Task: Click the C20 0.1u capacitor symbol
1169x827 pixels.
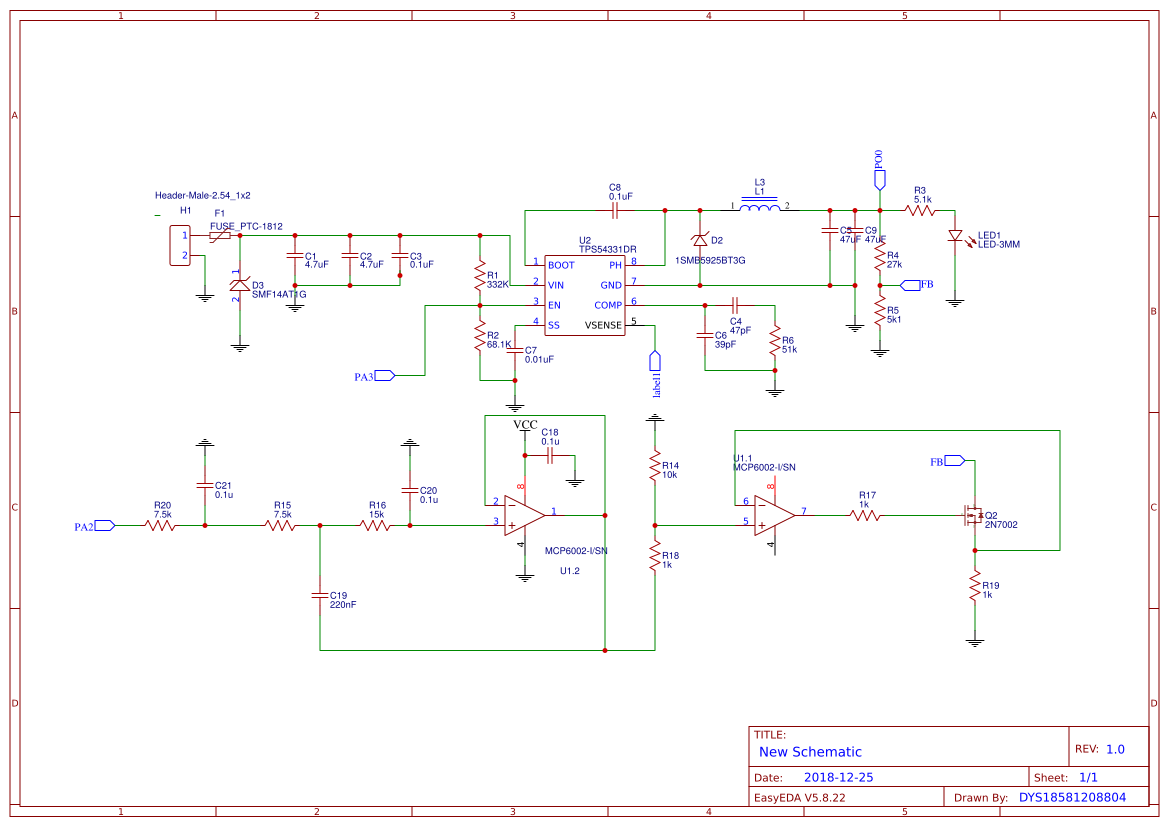Action: [x=409, y=491]
